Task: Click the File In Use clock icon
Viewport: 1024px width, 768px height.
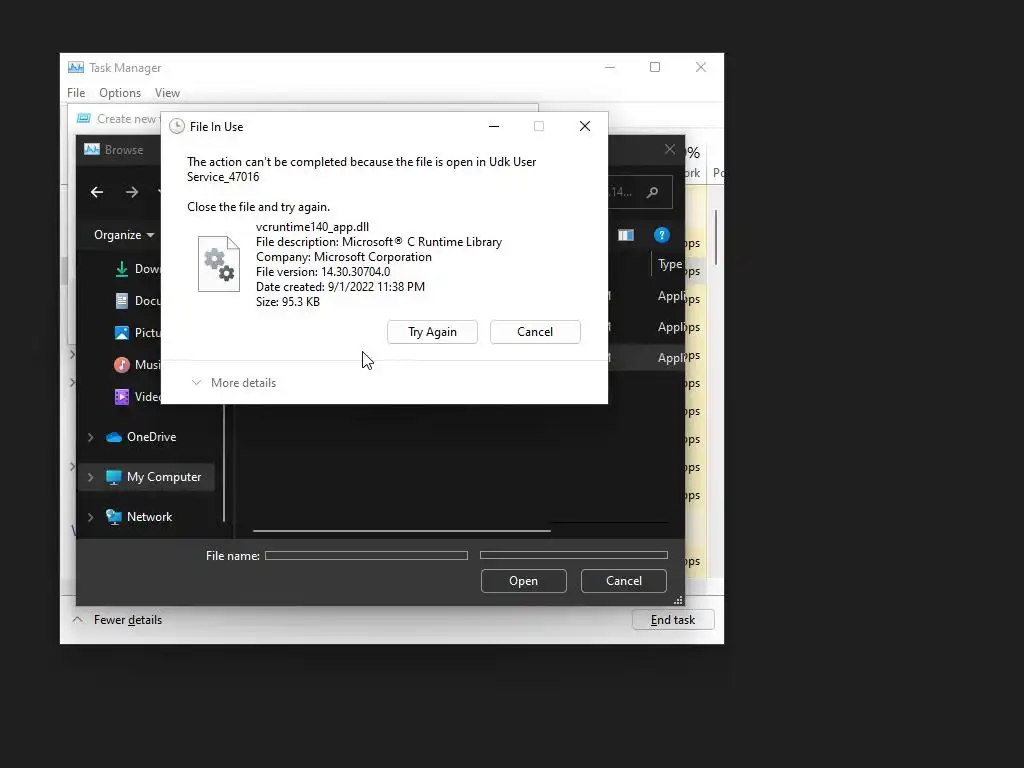Action: (176, 127)
